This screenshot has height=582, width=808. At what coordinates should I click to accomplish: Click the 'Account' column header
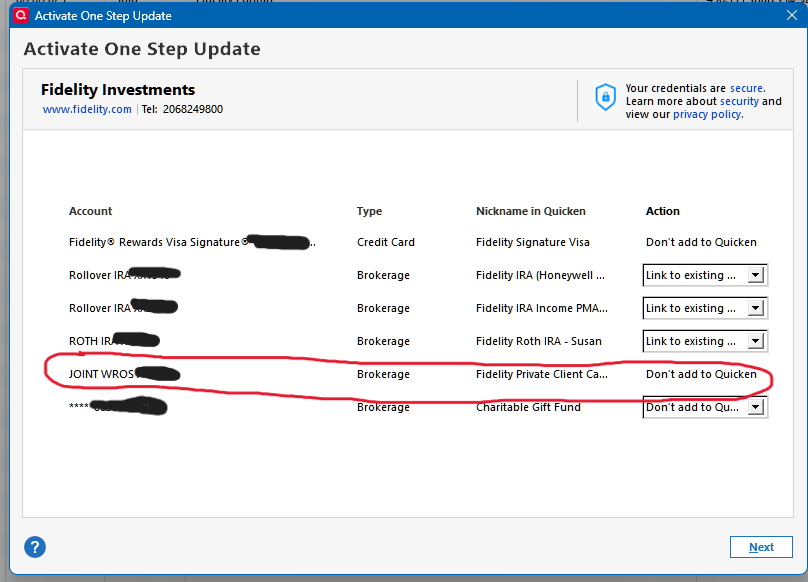tap(90, 211)
